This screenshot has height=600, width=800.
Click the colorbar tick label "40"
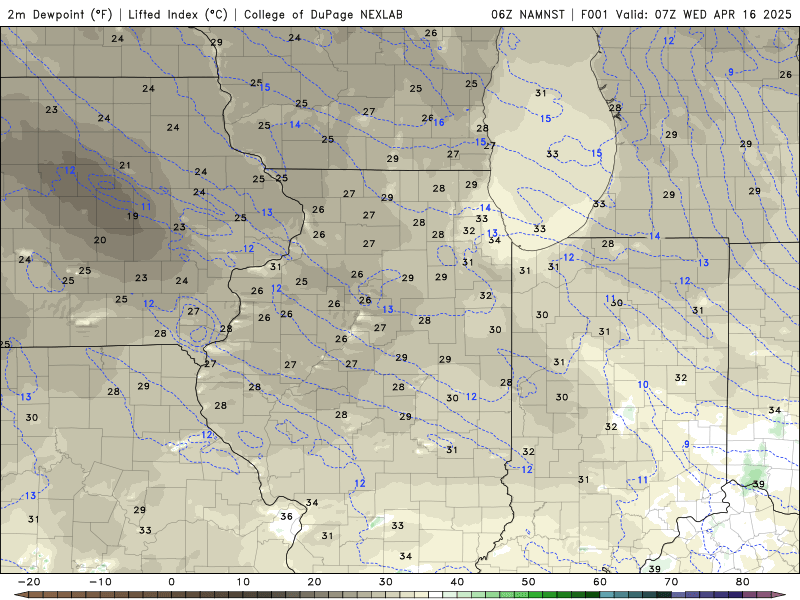(x=457, y=582)
